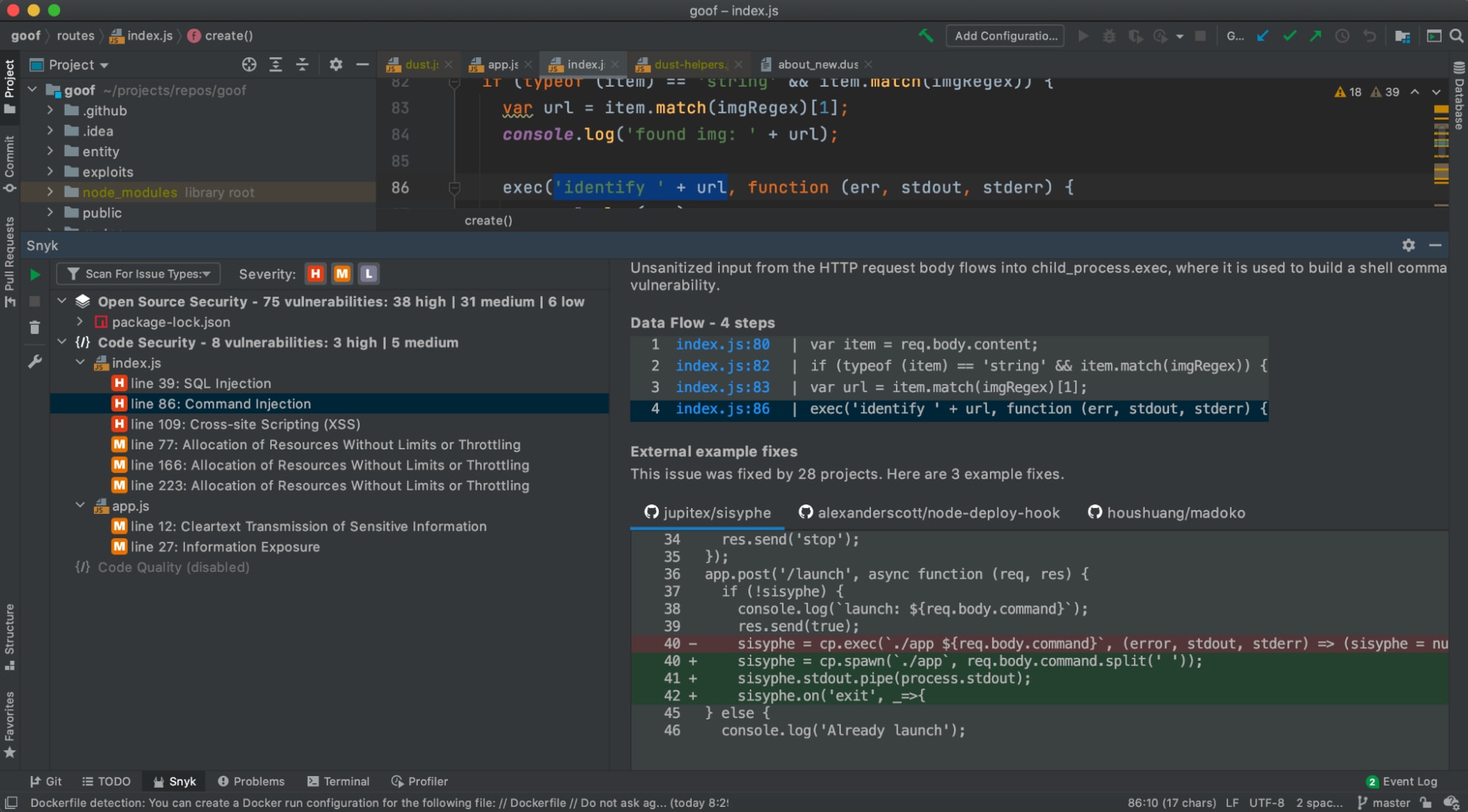Open index.js:83 data flow link
The image size is (1468, 812).
pos(723,387)
